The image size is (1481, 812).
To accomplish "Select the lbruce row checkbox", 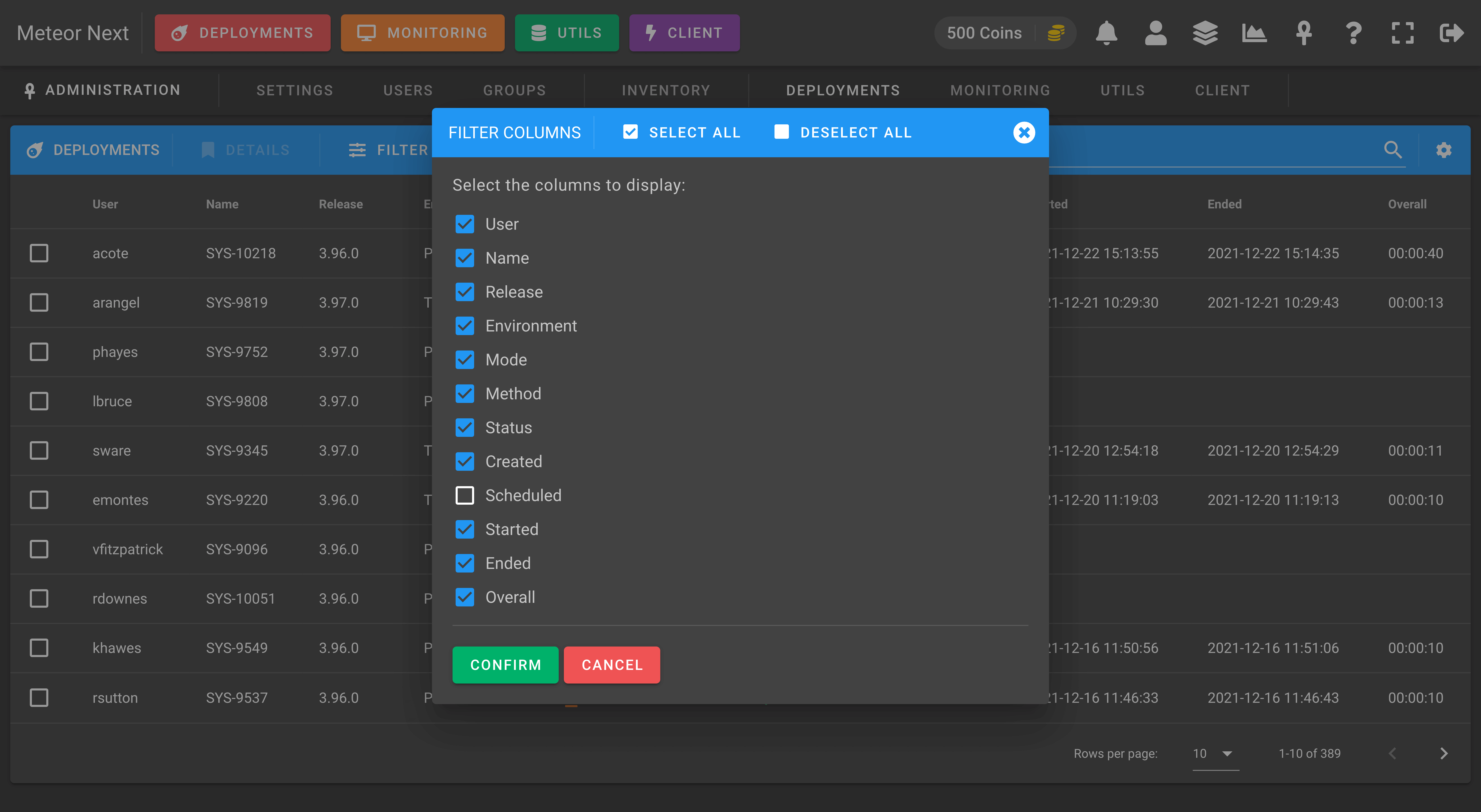I will point(39,401).
